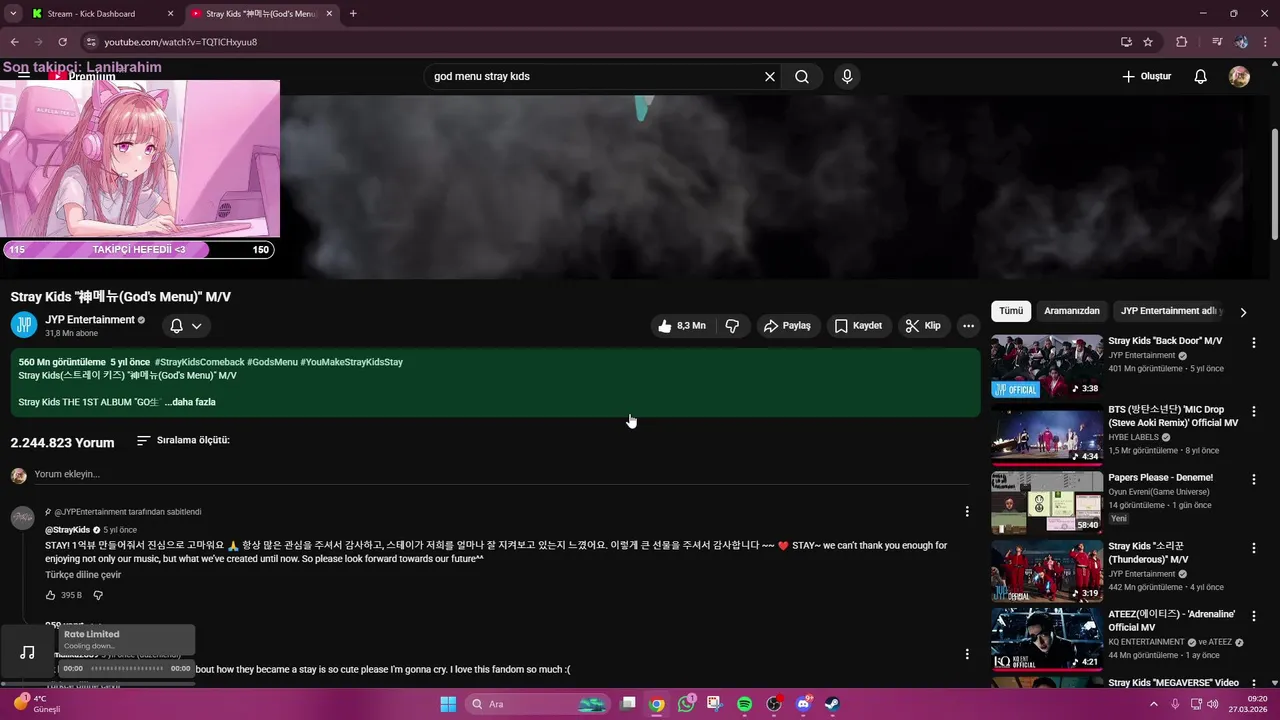Open Stray Kids "Back Door" M/V thumbnail

1047,366
